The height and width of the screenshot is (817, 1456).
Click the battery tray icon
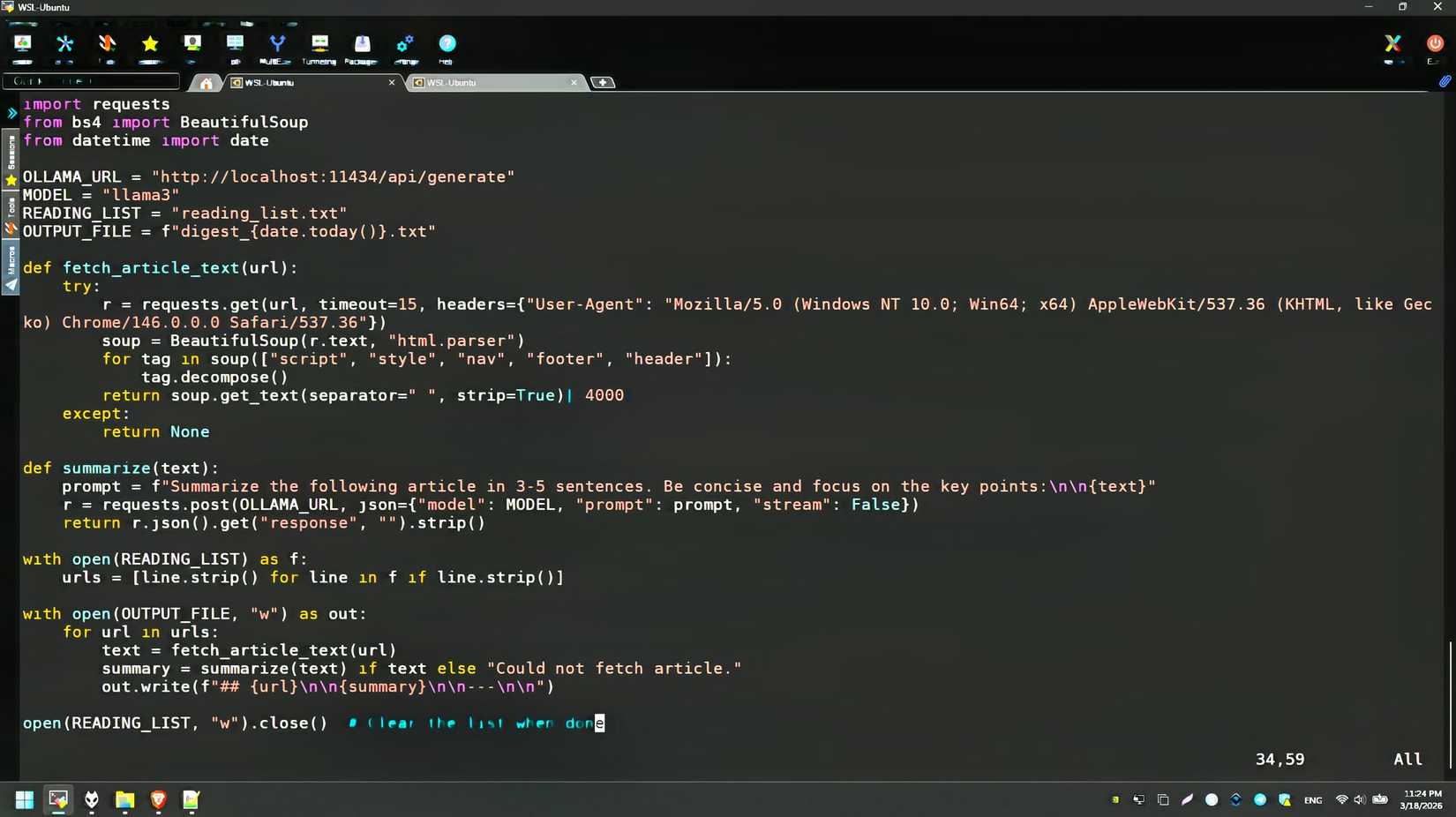tap(1380, 800)
